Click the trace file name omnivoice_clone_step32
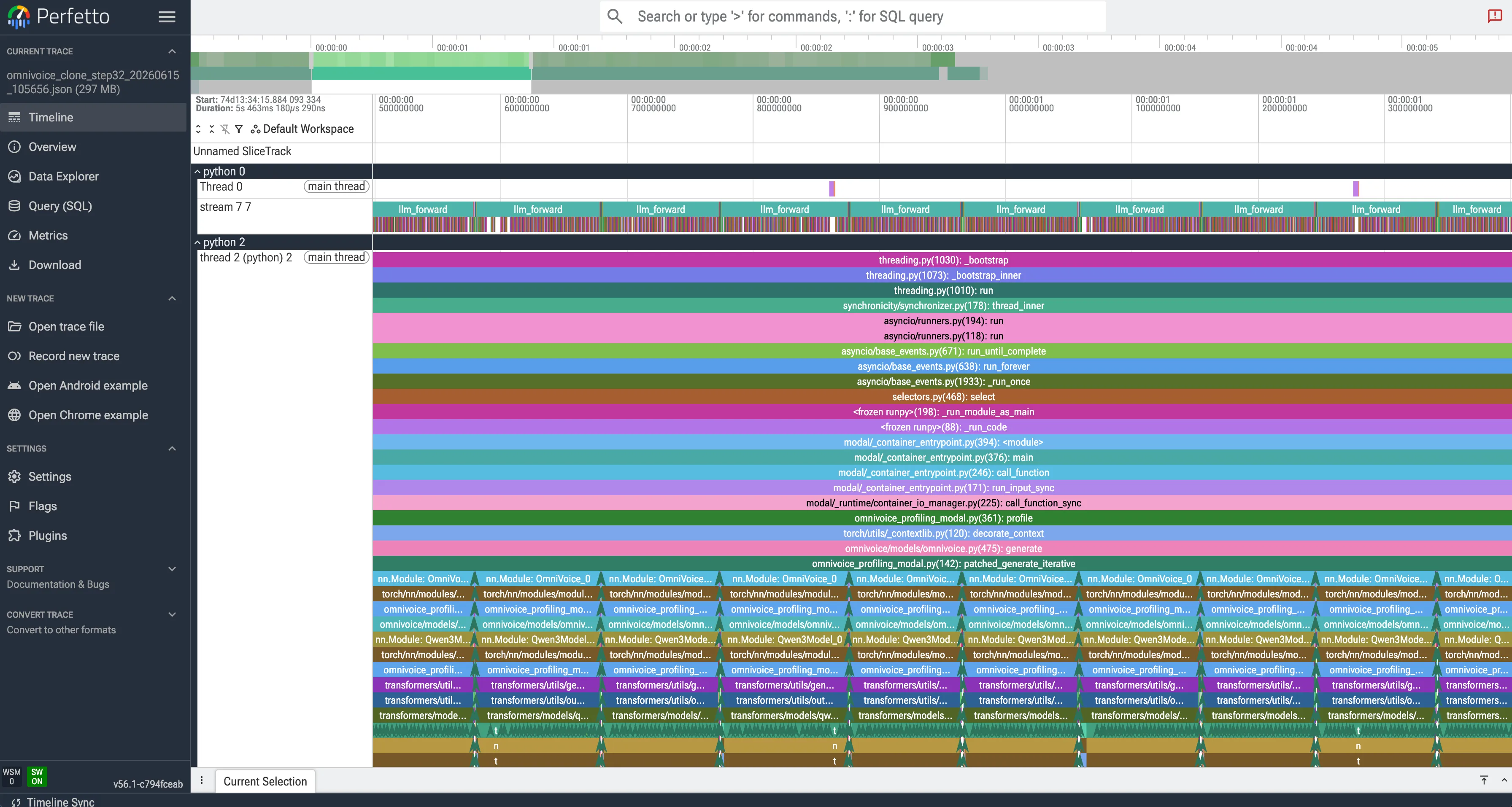The height and width of the screenshot is (807, 1512). (x=93, y=82)
